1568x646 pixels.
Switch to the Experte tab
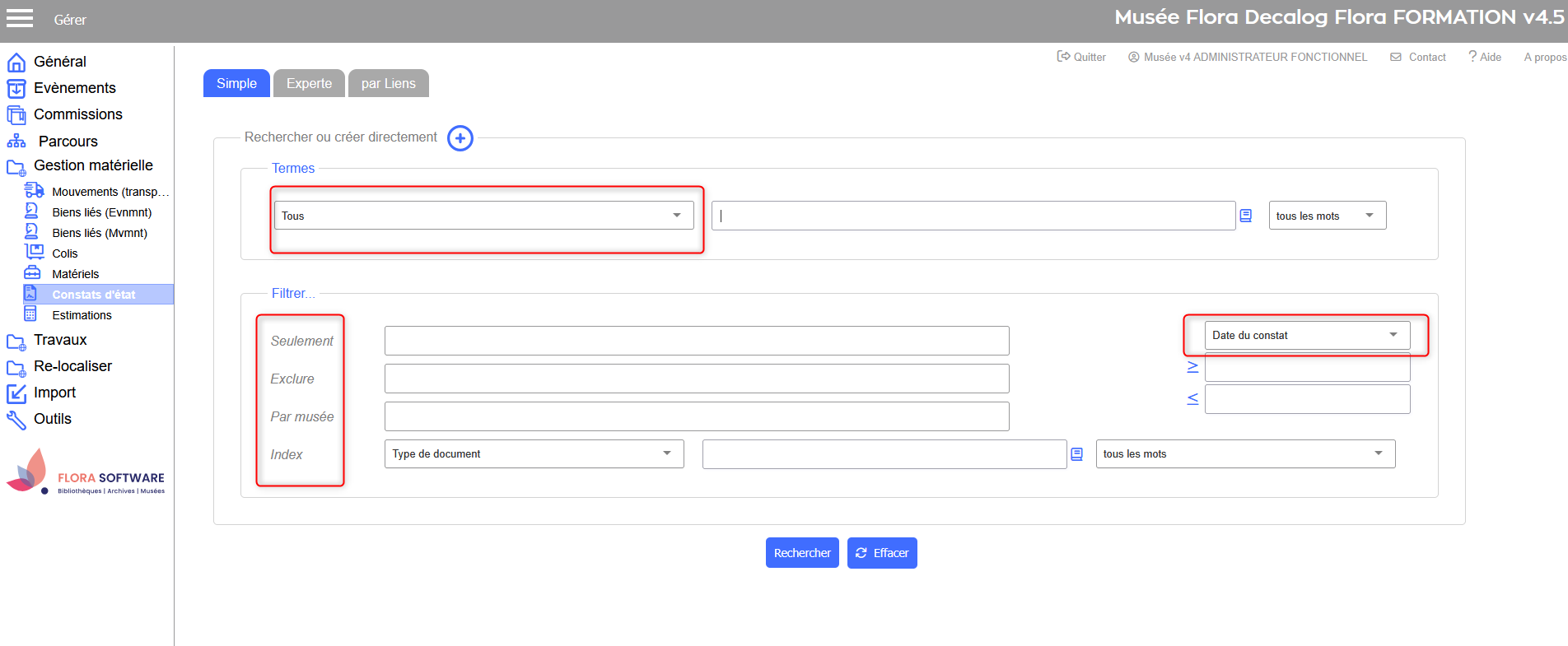coord(309,83)
